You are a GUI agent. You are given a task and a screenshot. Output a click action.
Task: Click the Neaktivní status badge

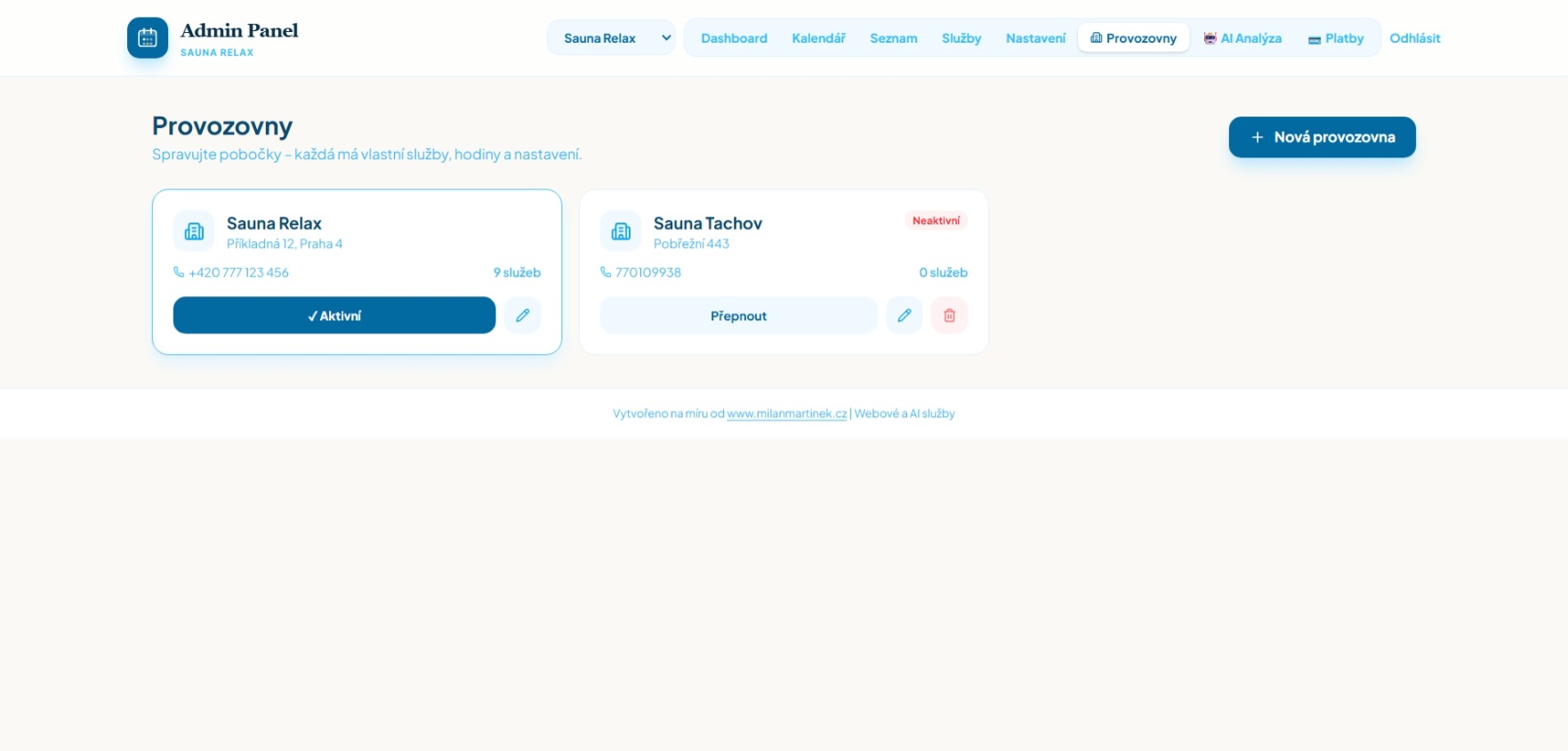point(936,221)
